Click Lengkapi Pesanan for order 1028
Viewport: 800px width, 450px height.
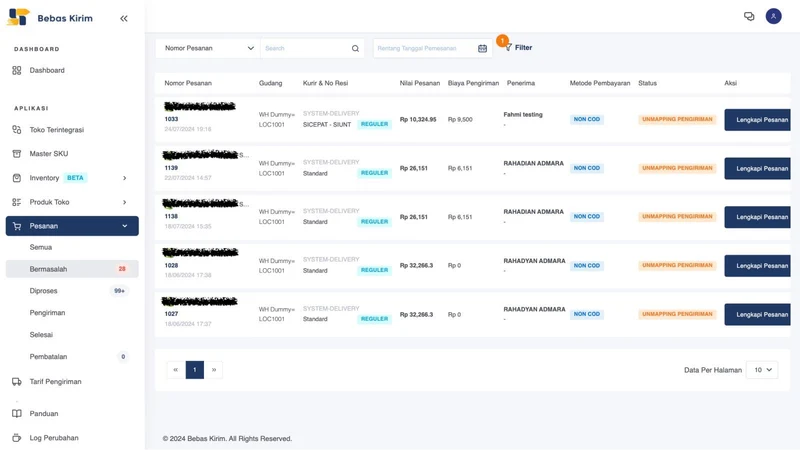757,266
